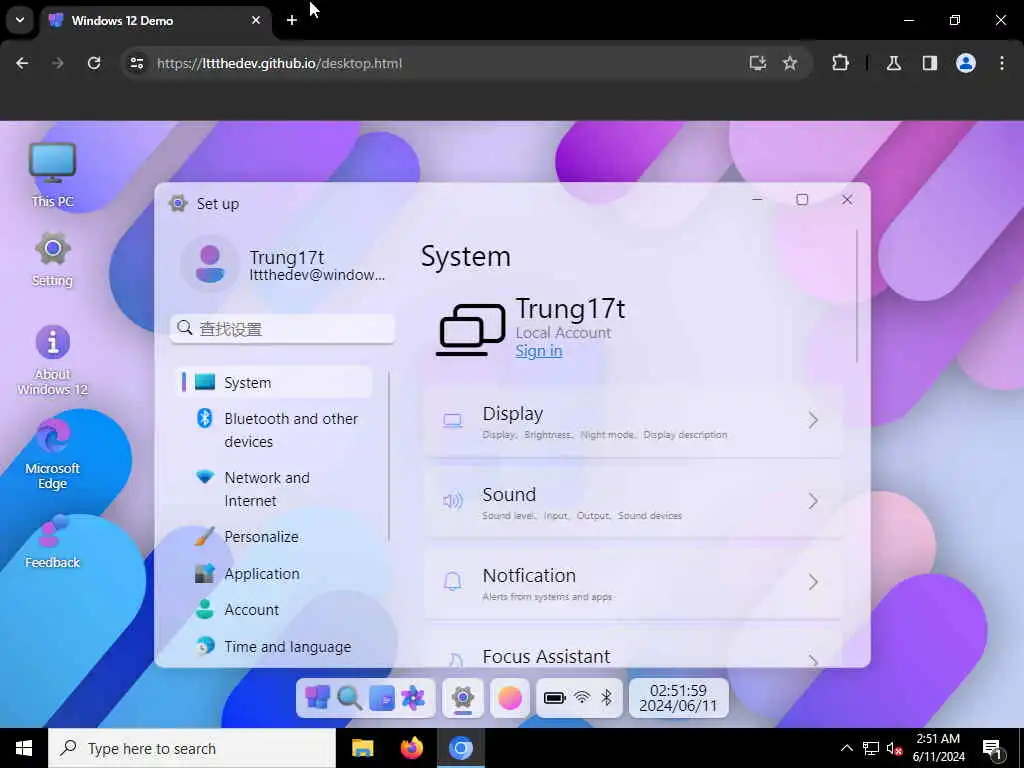1024x768 pixels.
Task: Open the Feedback desktop icon
Action: tap(52, 542)
